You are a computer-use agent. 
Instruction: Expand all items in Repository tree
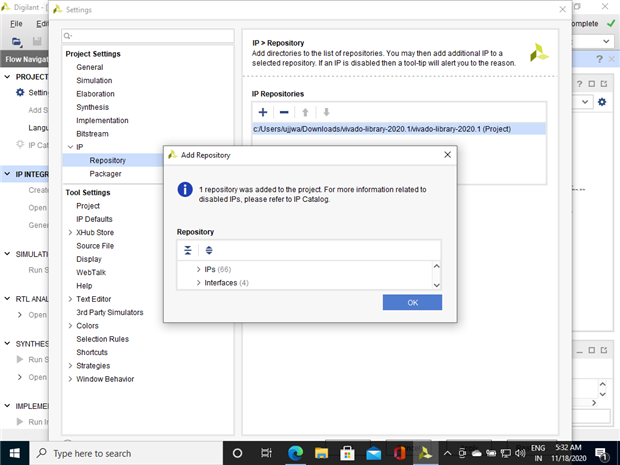[x=209, y=250]
